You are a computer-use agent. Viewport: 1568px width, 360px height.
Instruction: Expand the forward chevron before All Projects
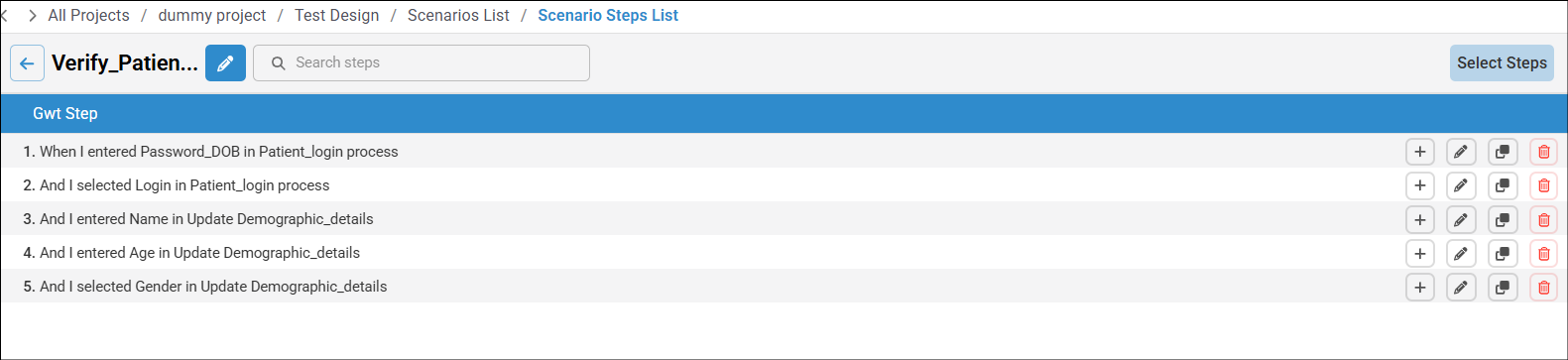point(33,16)
